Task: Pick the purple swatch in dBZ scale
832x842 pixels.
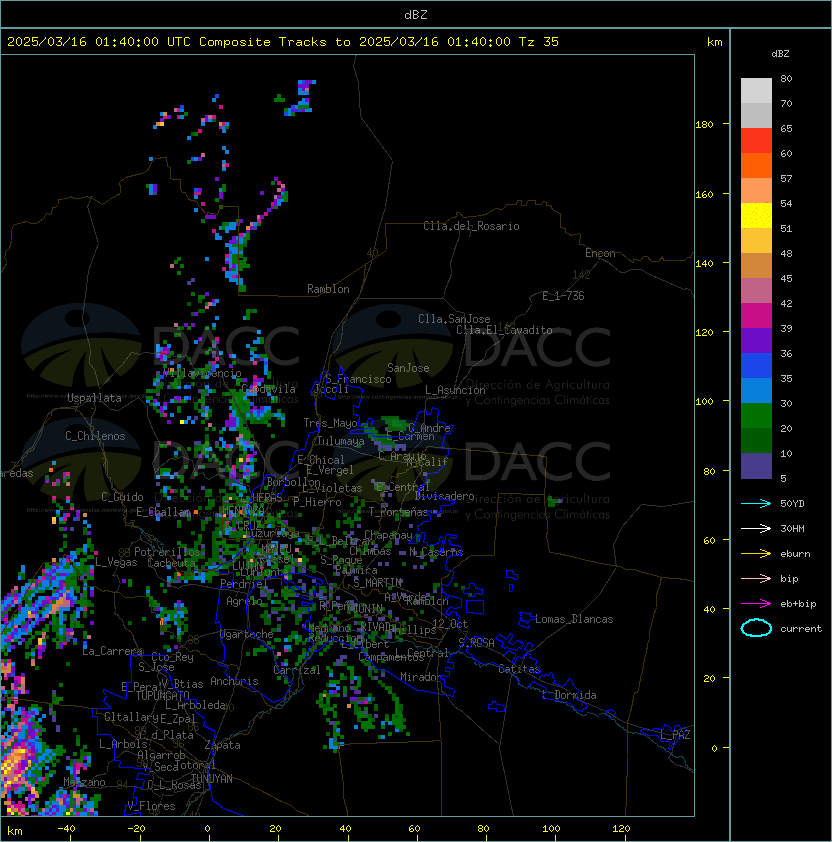Action: (756, 340)
